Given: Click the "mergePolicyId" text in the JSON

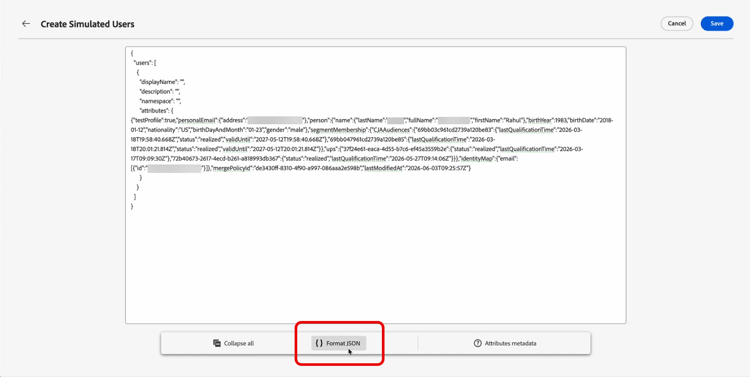Looking at the screenshot, I should 232,168.
